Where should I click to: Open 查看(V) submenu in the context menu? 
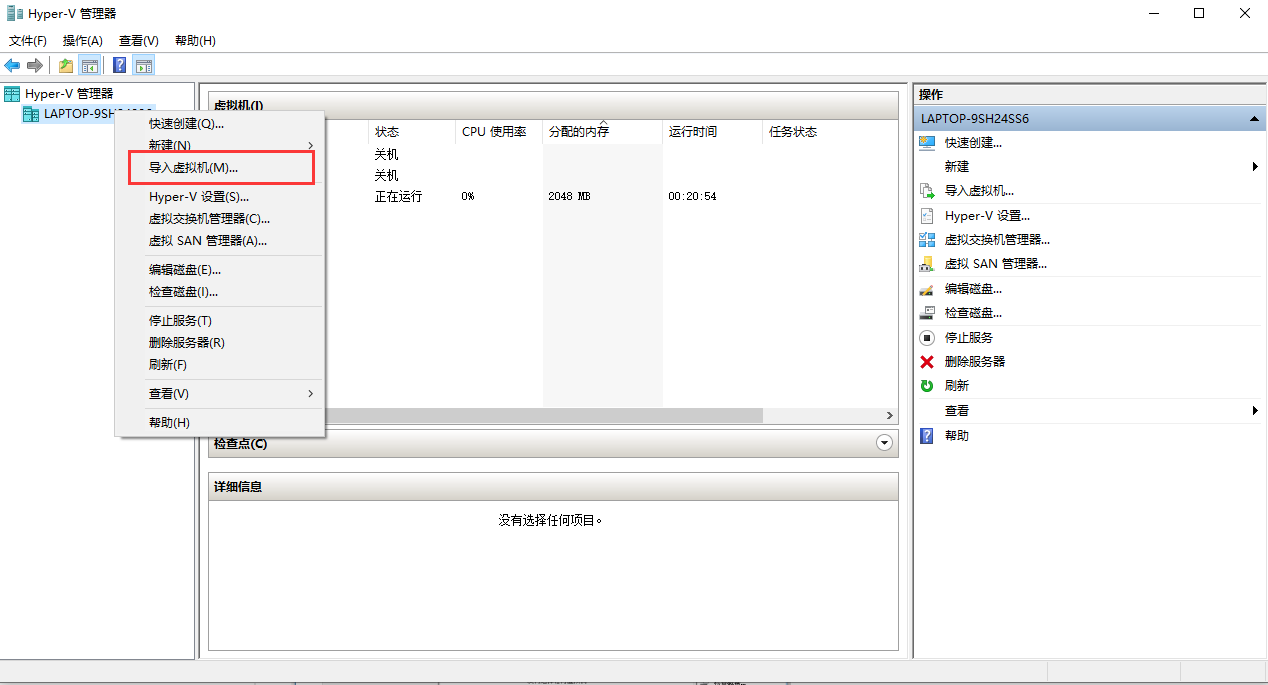point(220,394)
